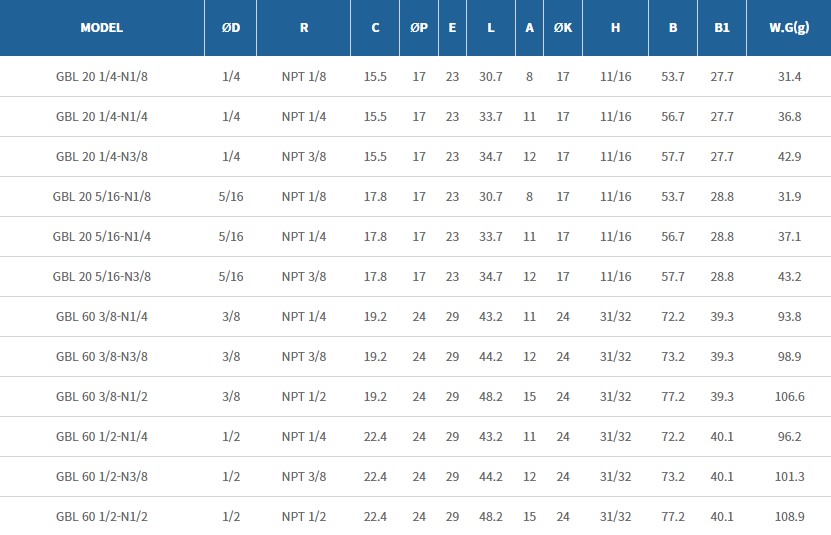Image resolution: width=831 pixels, height=535 pixels.
Task: Click the weight value 36.8
Action: click(x=789, y=117)
